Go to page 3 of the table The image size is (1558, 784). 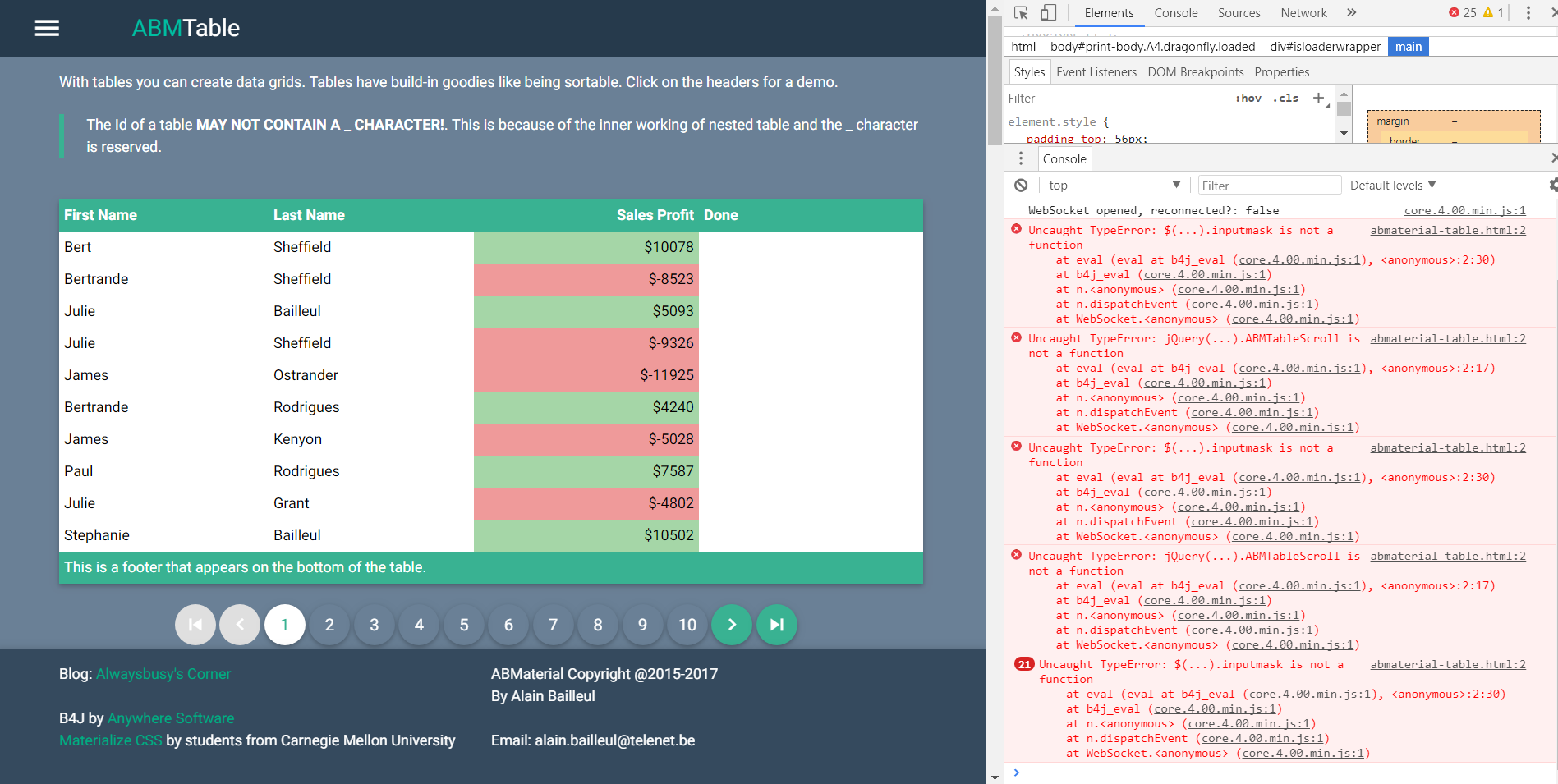click(x=375, y=625)
